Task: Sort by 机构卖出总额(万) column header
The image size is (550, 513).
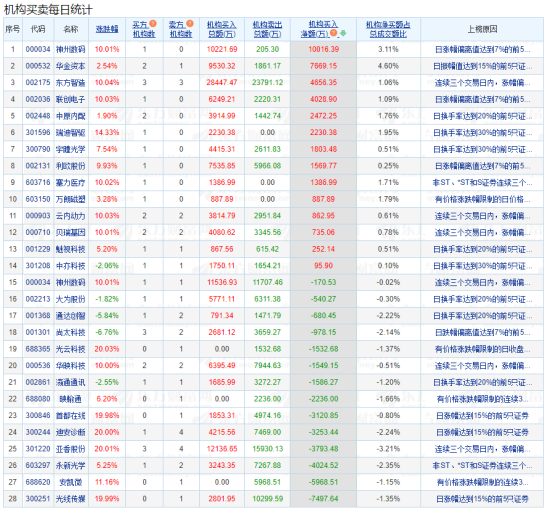Action: [267, 29]
